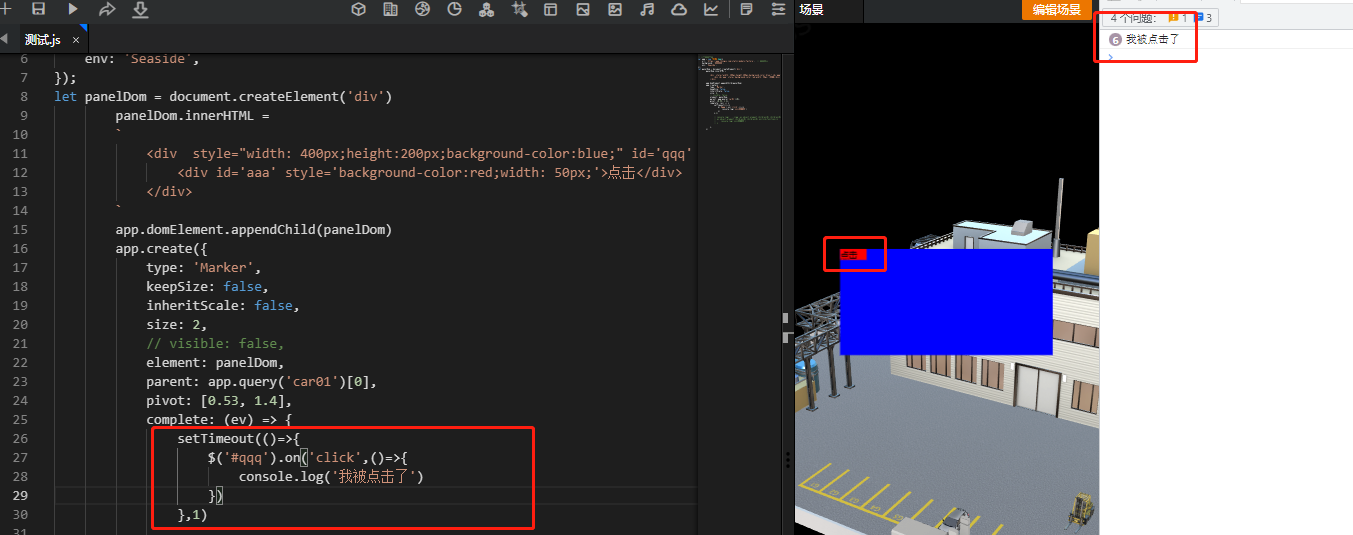Click the 'inheritScale: false' code line
Screen dimensions: 1353x535
pos(222,306)
